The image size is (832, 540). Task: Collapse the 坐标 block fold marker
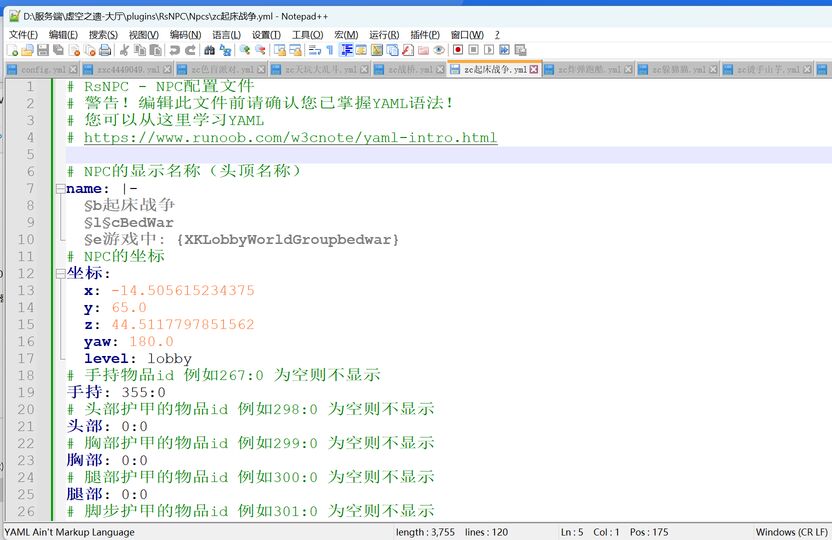pyautogui.click(x=60, y=274)
